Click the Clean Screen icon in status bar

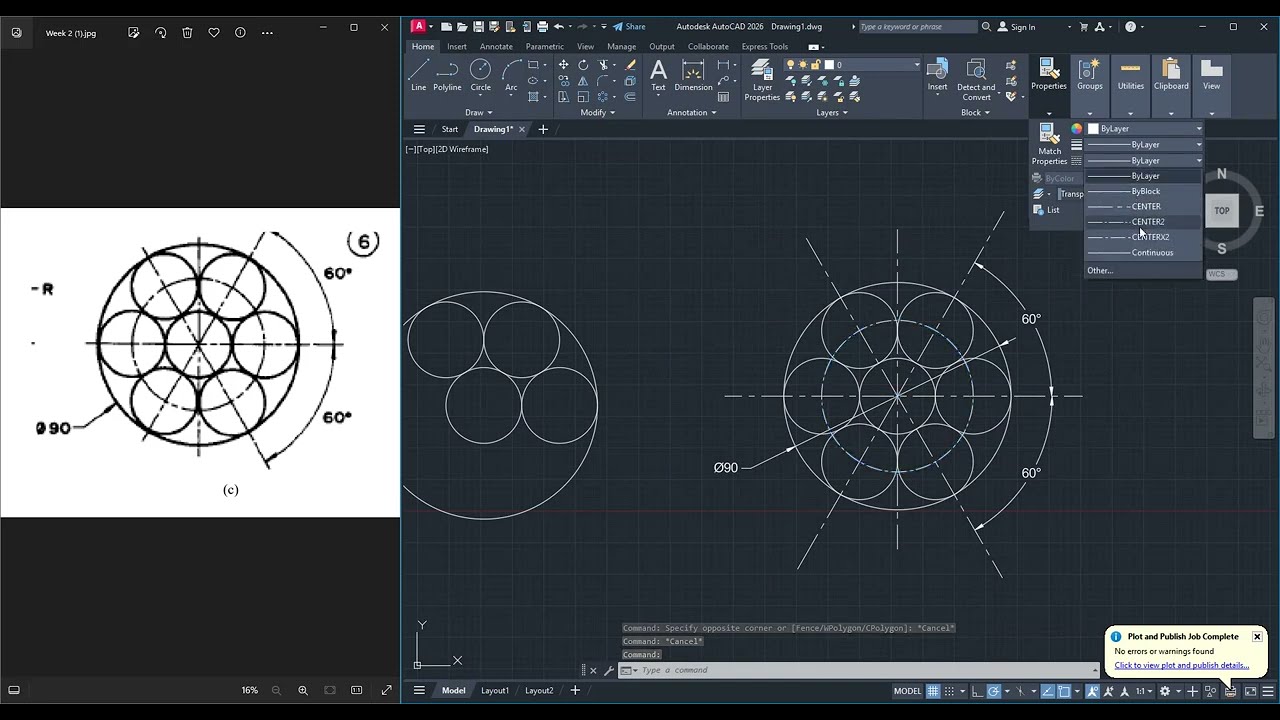1250,691
